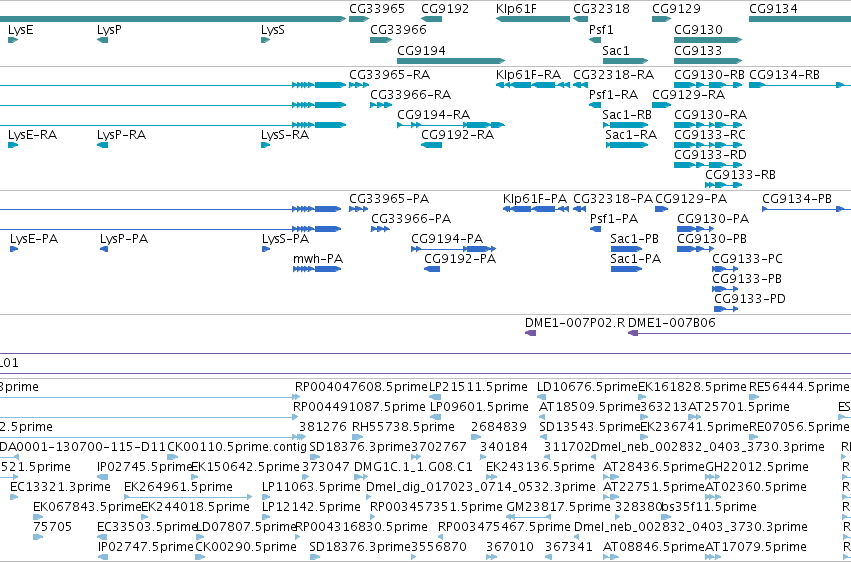Open transcript Sac1-RB

click(627, 114)
